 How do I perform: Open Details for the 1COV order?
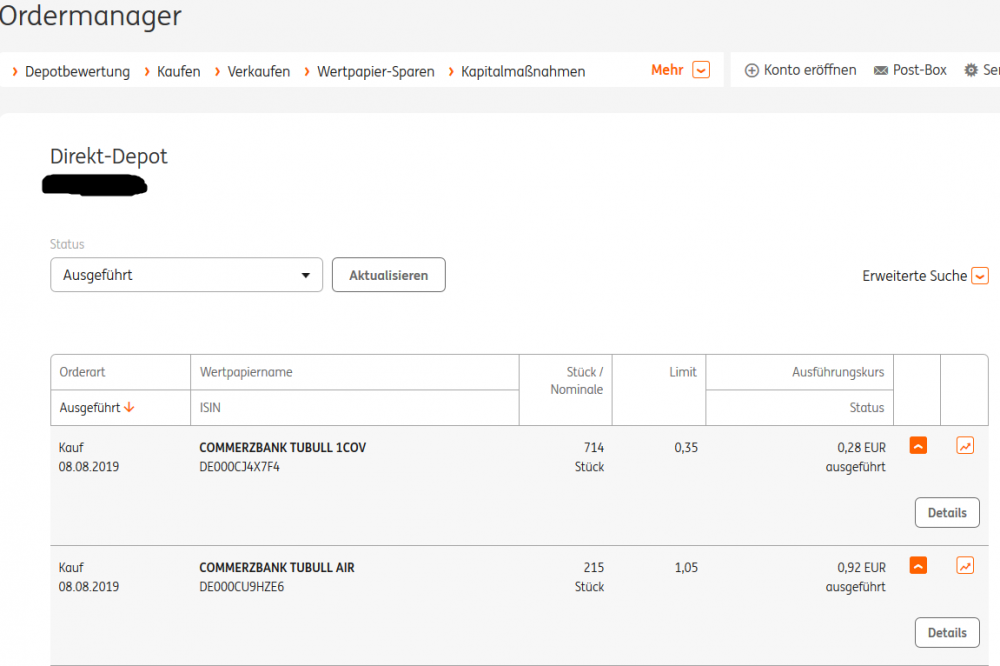tap(946, 513)
